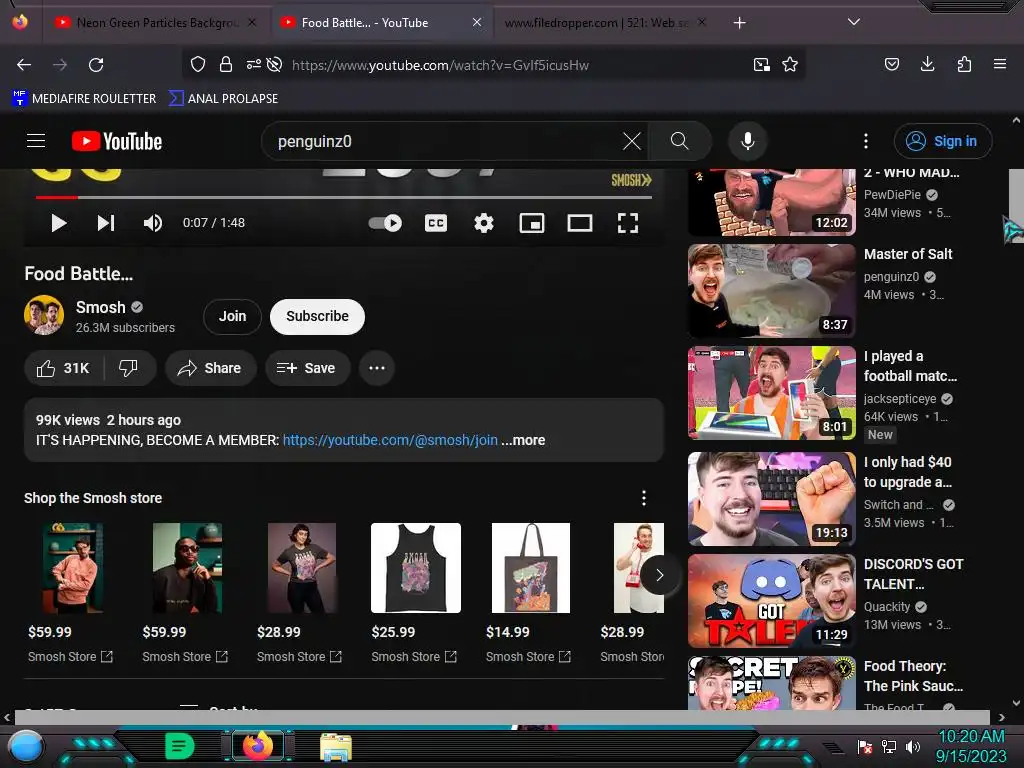Open the green notes app on taskbar

coord(180,746)
